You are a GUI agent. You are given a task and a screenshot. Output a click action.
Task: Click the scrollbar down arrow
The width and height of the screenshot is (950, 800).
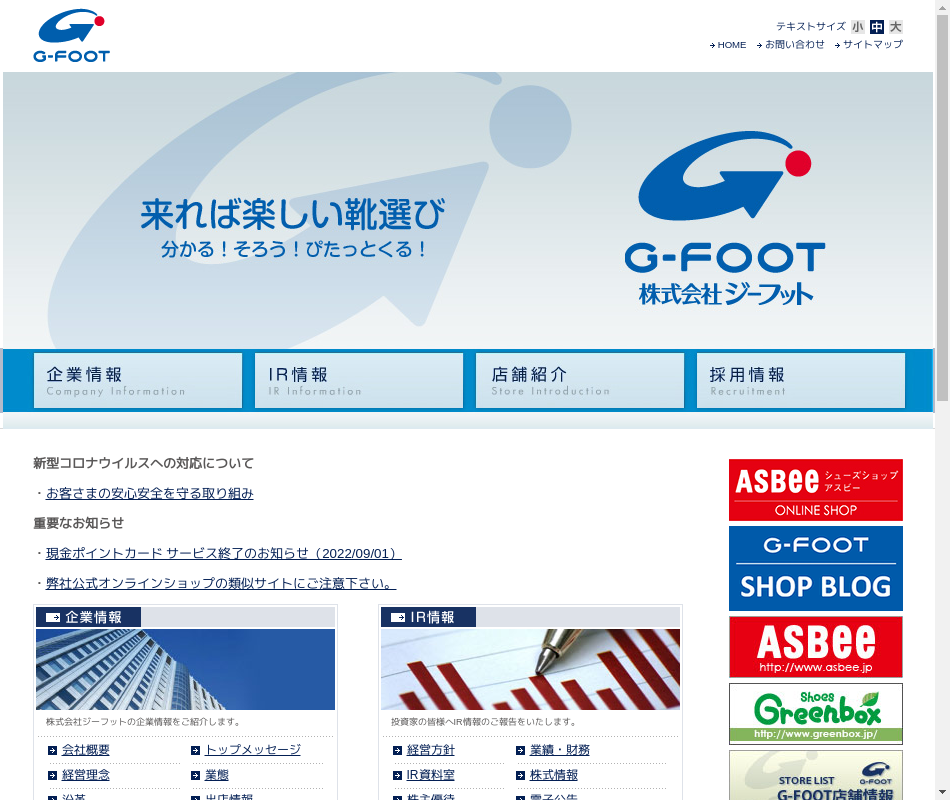(943, 792)
